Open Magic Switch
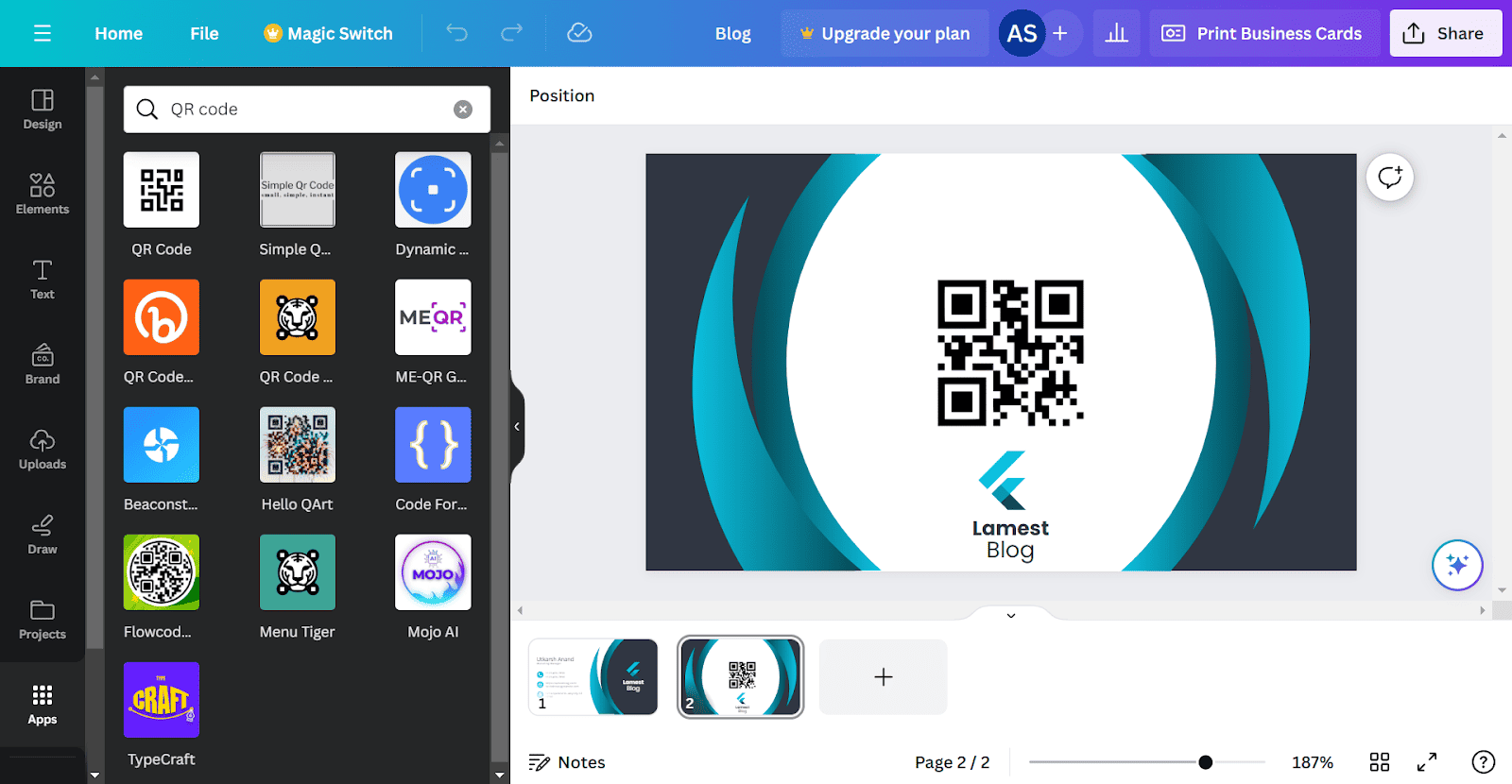 point(328,33)
